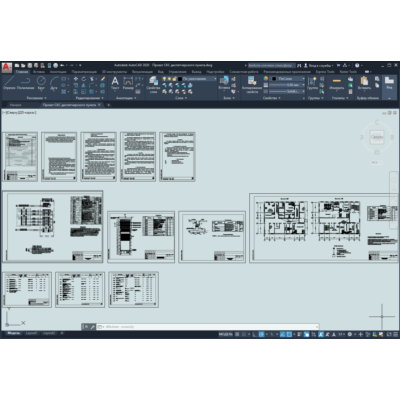Open the Layer Properties (Свойства слоя) manager

pyautogui.click(x=153, y=84)
